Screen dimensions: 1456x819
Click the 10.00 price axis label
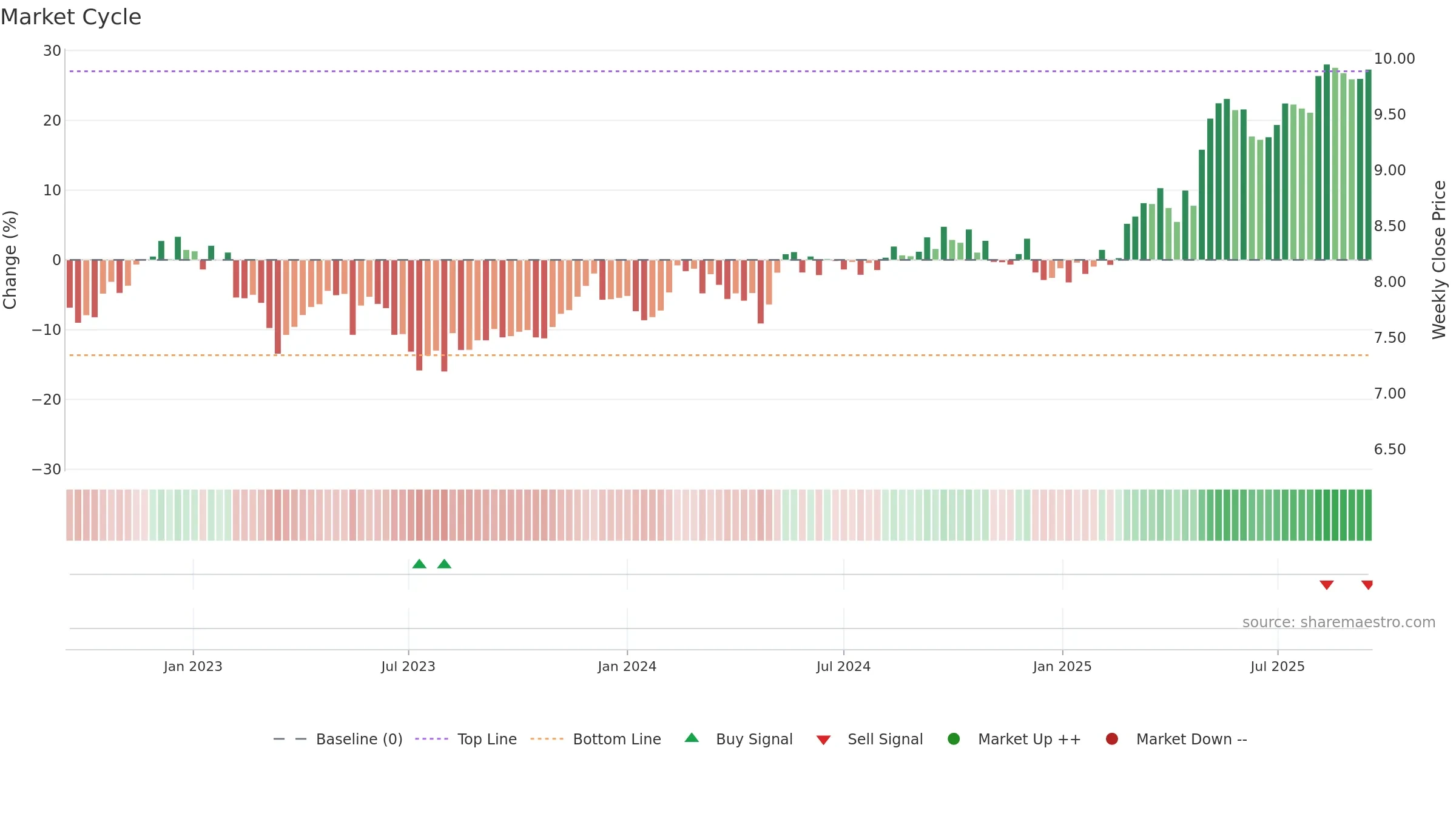tap(1394, 59)
